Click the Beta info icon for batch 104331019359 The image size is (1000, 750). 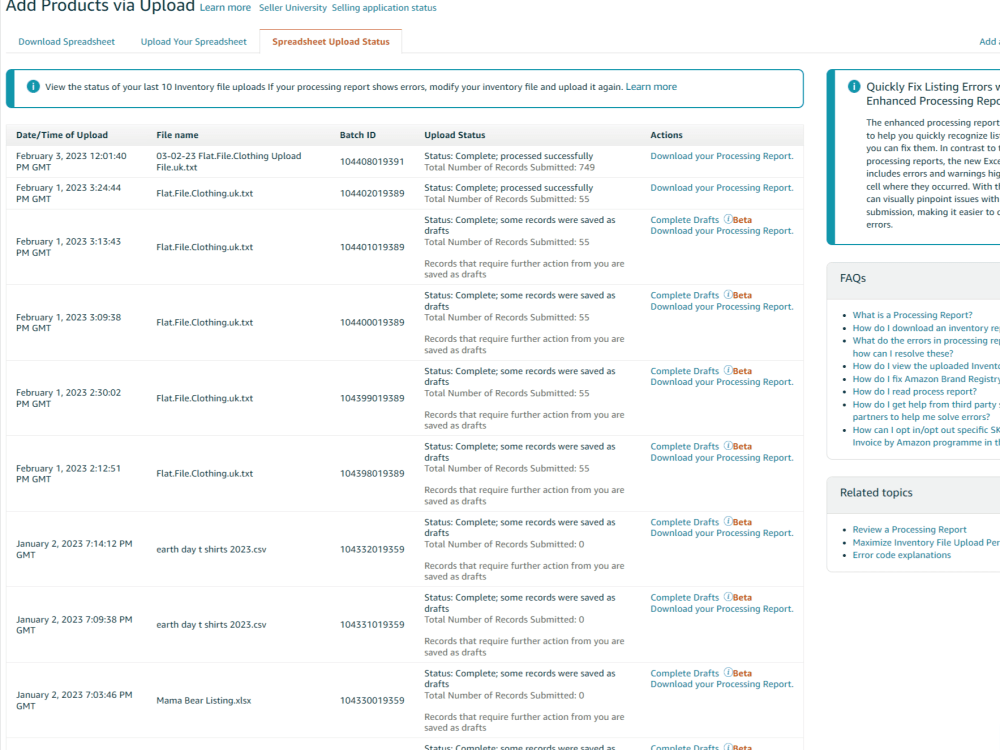point(728,597)
